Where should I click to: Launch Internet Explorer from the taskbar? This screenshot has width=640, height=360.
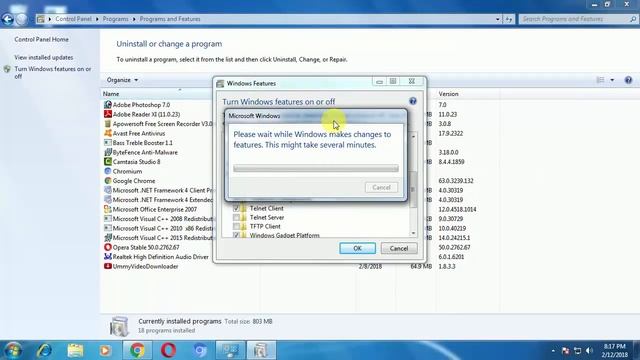coord(44,350)
